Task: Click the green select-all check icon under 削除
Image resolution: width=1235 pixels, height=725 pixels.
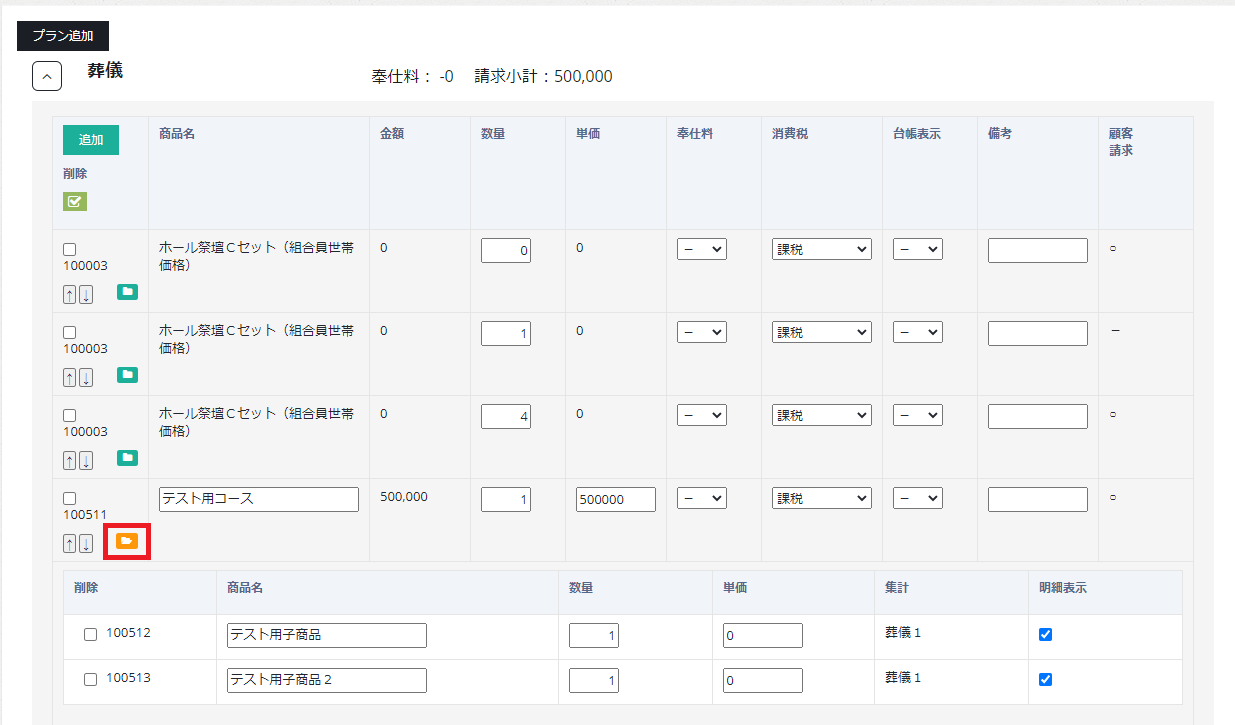Action: (x=74, y=201)
